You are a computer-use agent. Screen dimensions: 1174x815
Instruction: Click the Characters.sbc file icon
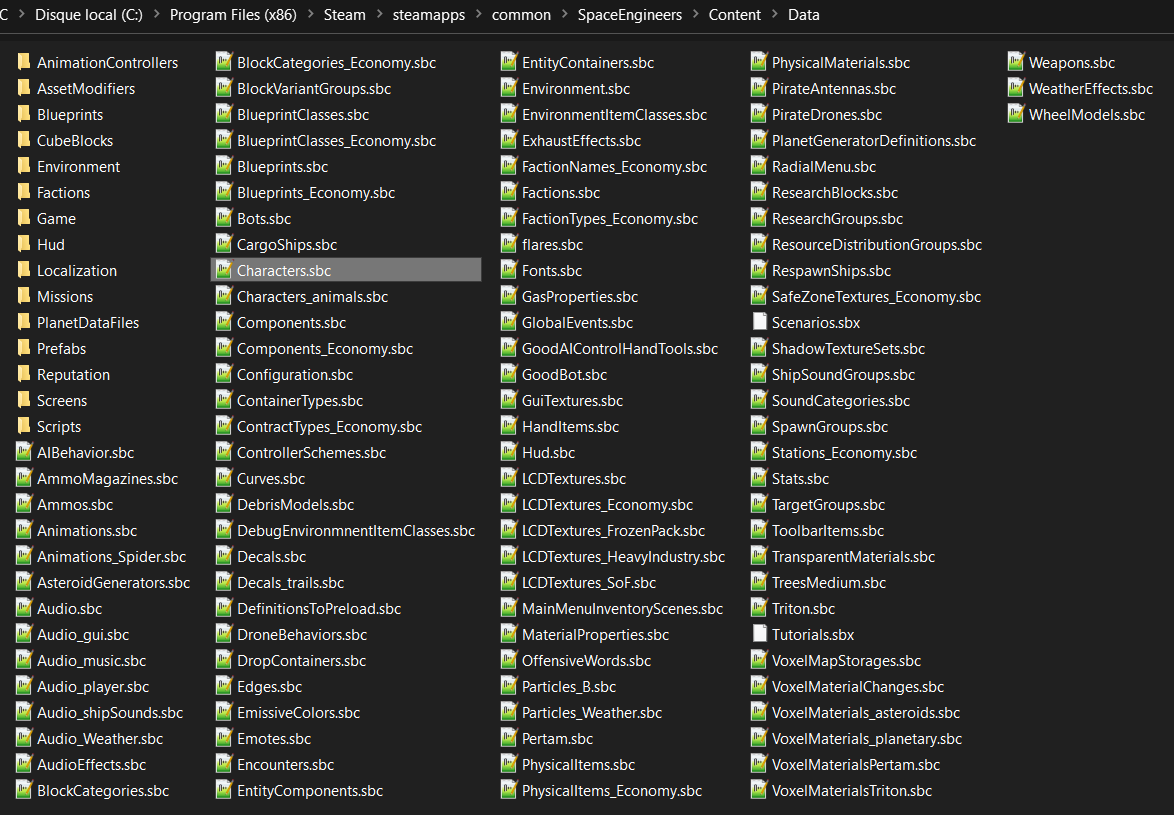[x=223, y=271]
